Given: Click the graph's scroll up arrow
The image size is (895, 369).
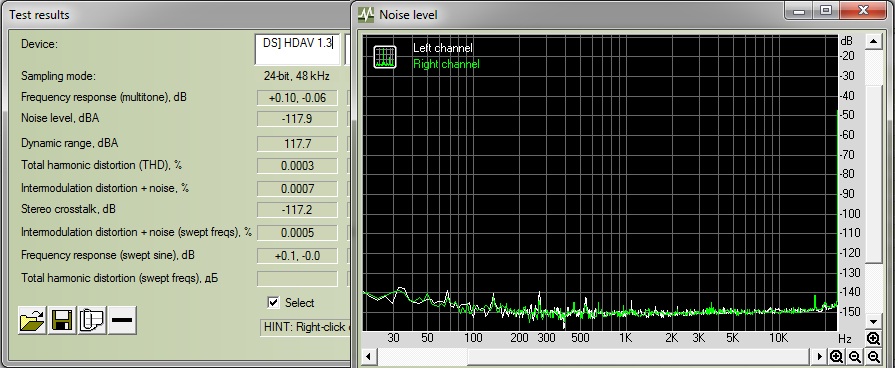Looking at the screenshot, I should coord(873,42).
